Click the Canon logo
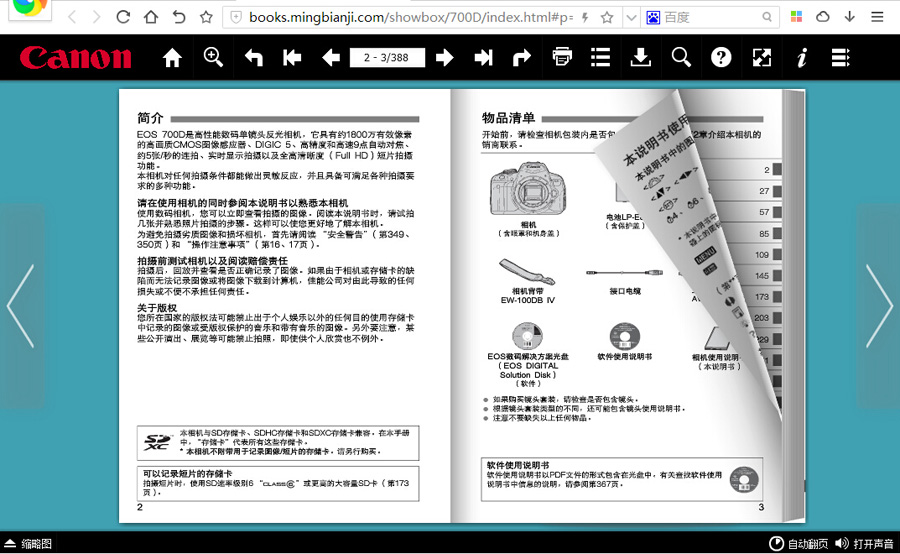The height and width of the screenshot is (554, 900). tap(75, 57)
